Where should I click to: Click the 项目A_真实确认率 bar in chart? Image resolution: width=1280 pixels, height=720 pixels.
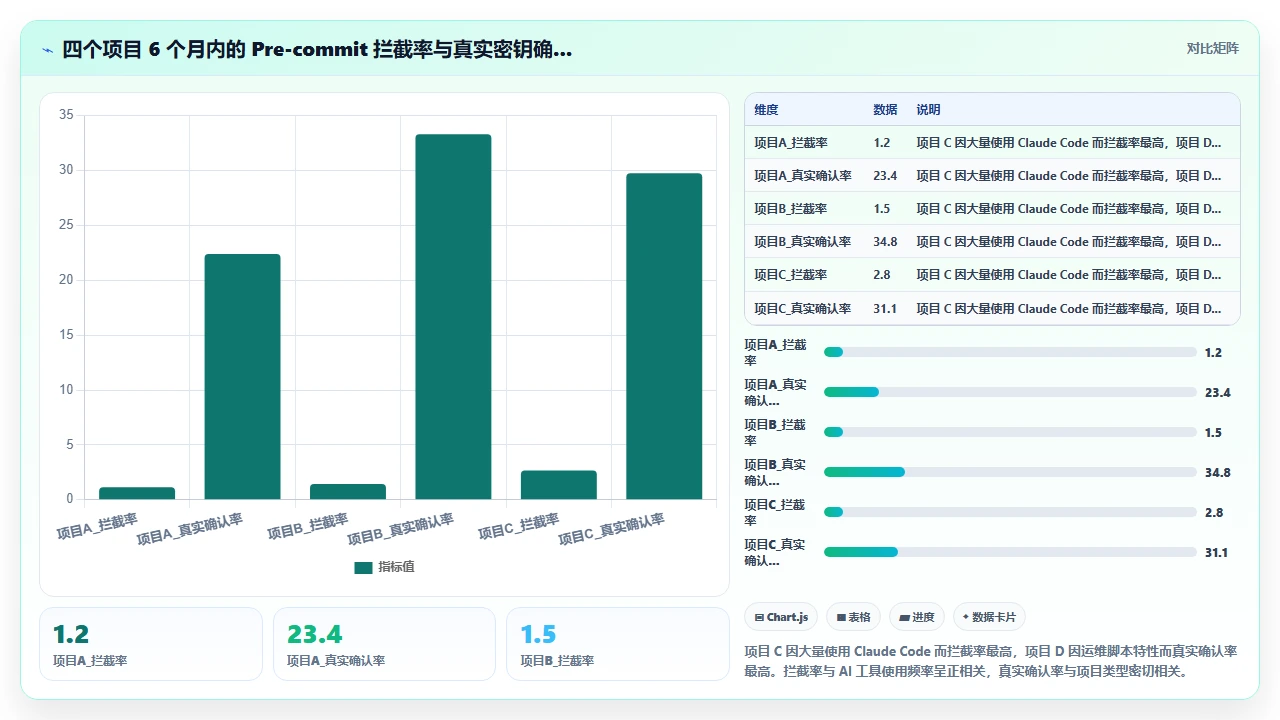(x=242, y=376)
